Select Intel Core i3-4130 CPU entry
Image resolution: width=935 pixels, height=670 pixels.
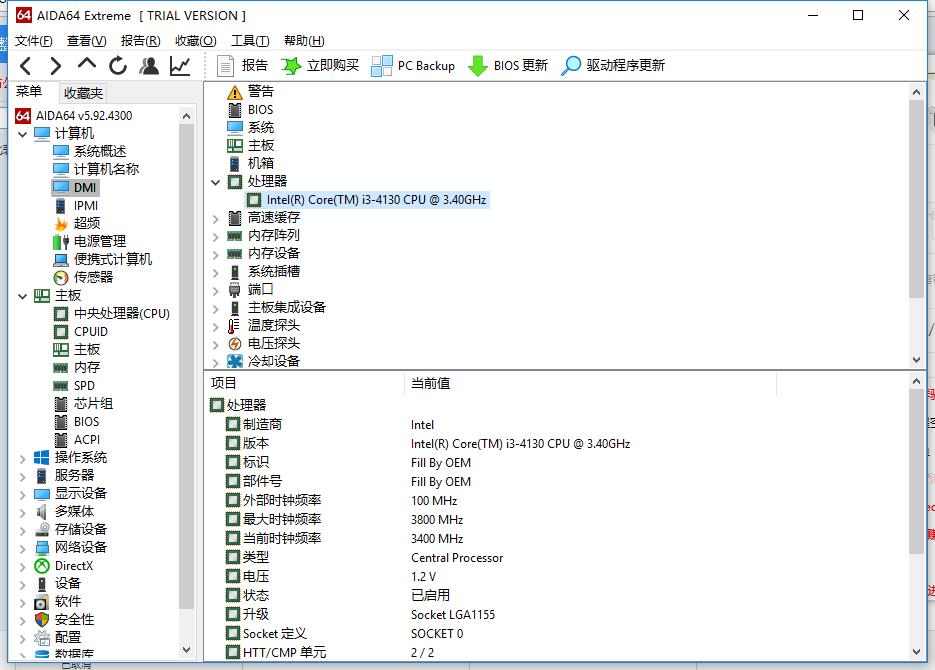(367, 200)
